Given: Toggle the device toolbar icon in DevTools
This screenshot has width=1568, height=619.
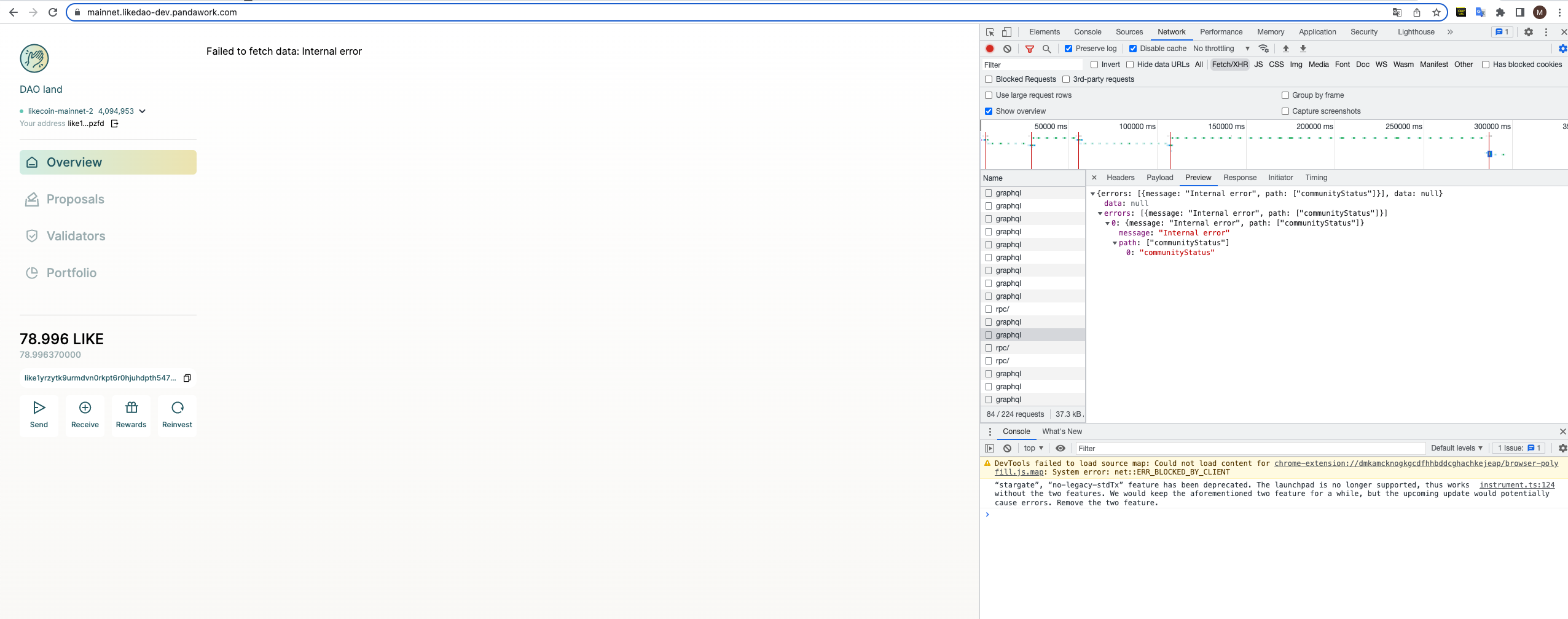Looking at the screenshot, I should pos(1006,32).
